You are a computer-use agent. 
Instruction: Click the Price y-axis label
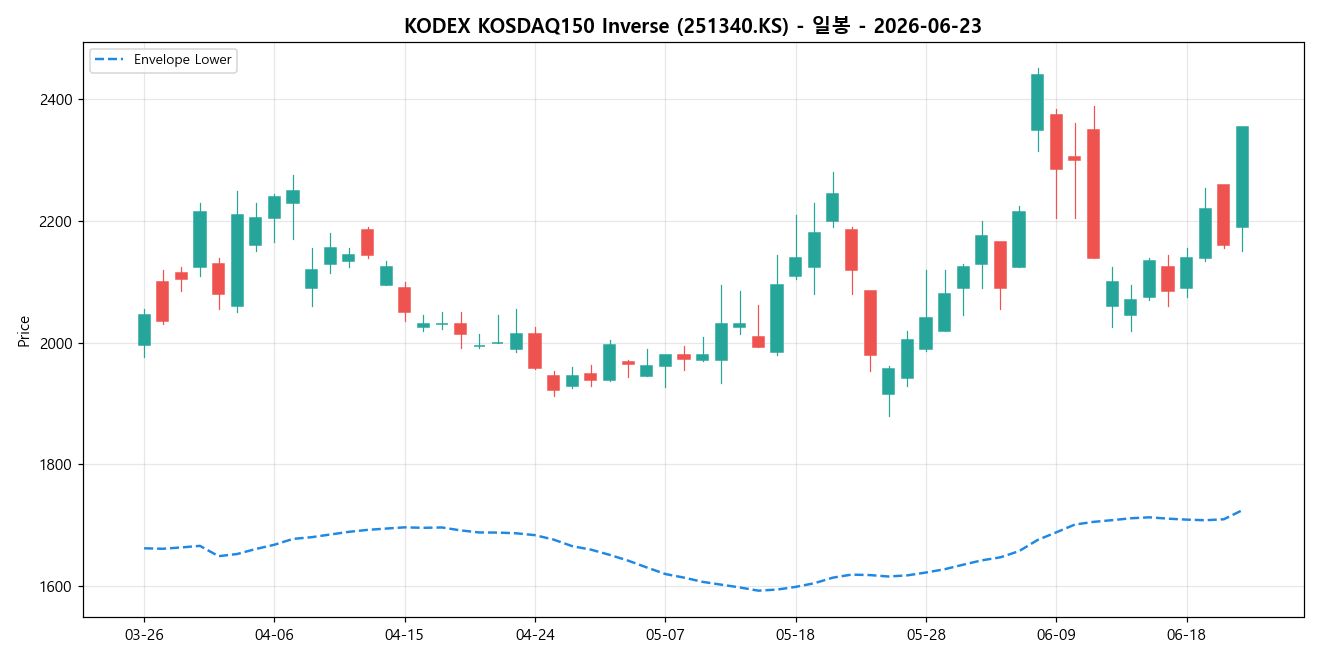coord(23,331)
